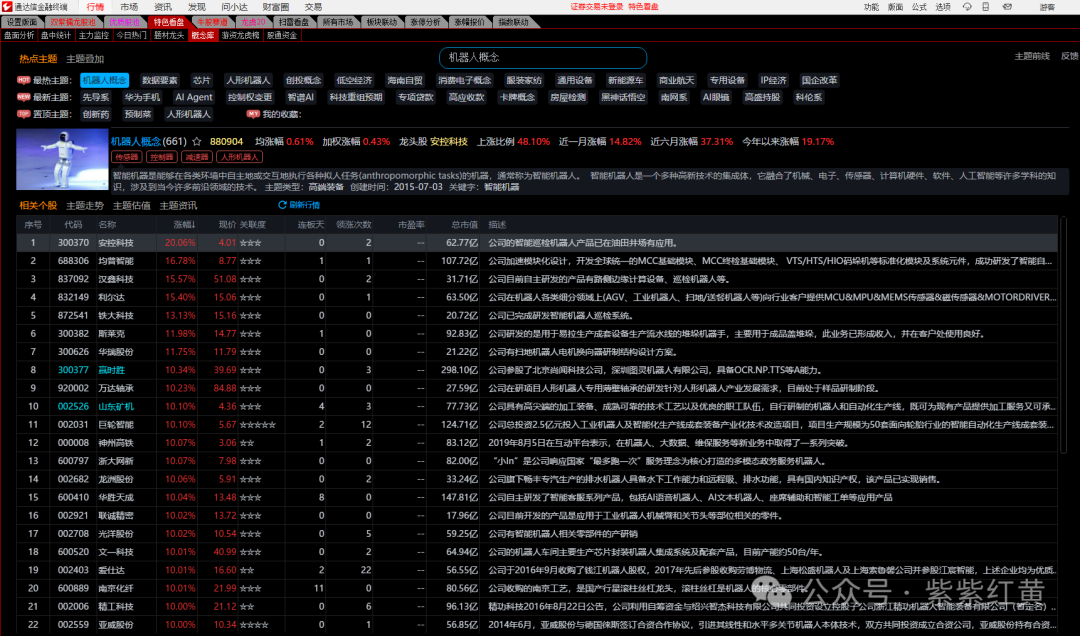Switch to the 主题估值 tab
1080x636 pixels.
[132, 205]
